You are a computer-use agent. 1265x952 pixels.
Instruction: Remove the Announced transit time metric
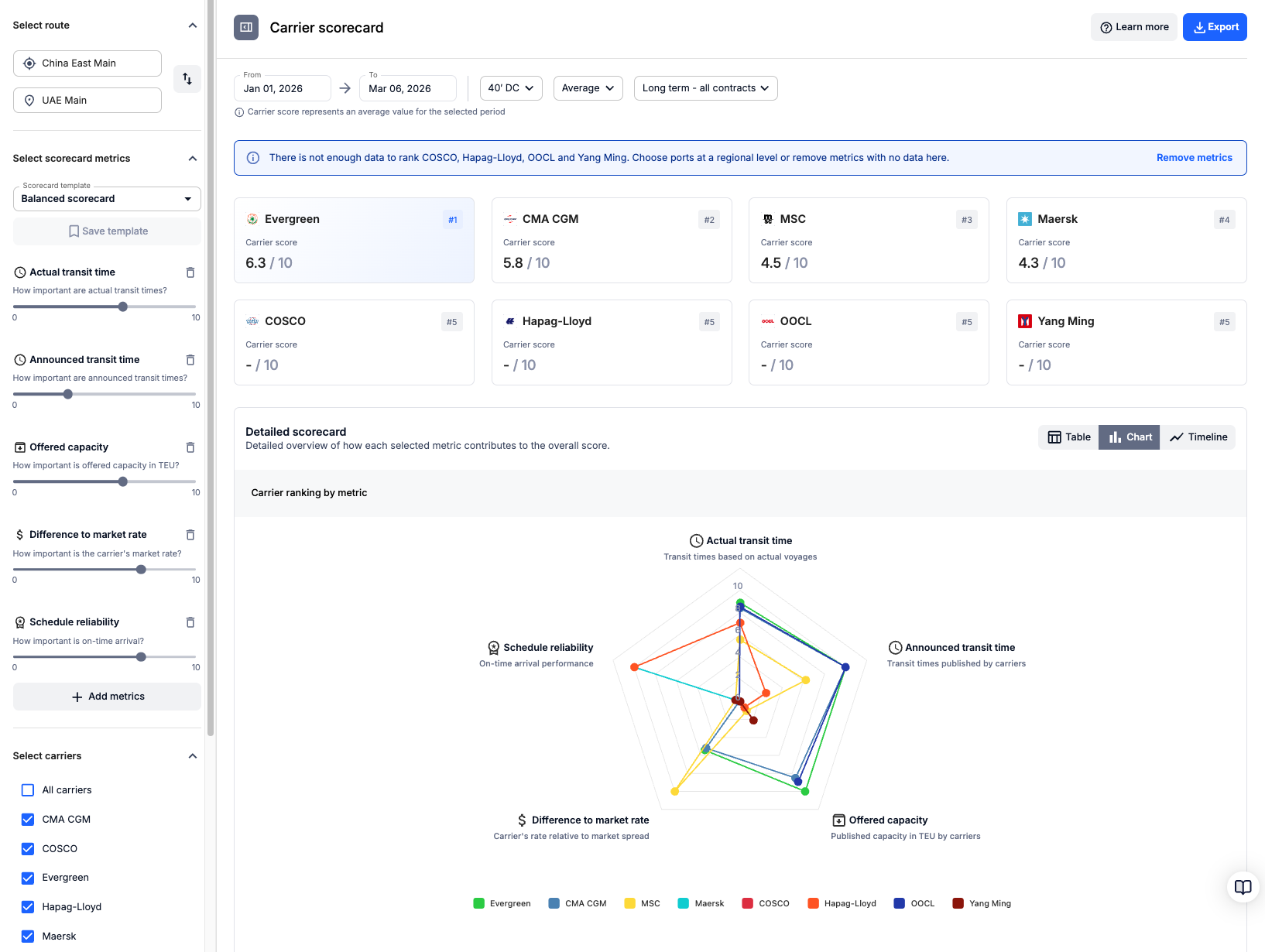pyautogui.click(x=190, y=360)
